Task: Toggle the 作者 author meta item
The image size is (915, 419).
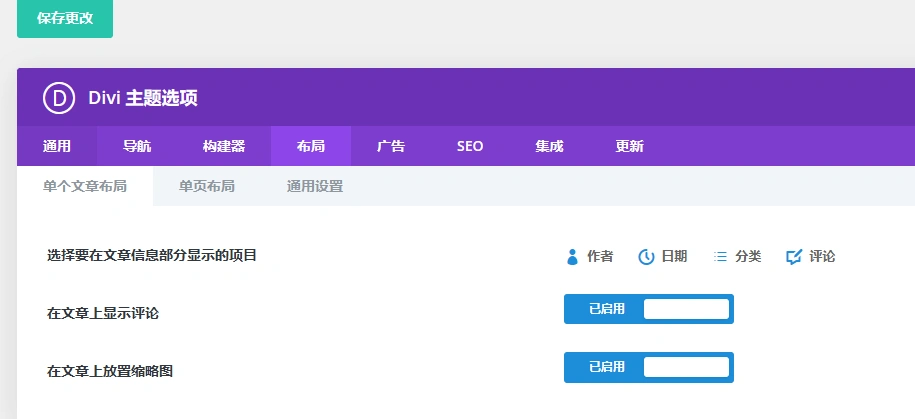Action: (589, 256)
